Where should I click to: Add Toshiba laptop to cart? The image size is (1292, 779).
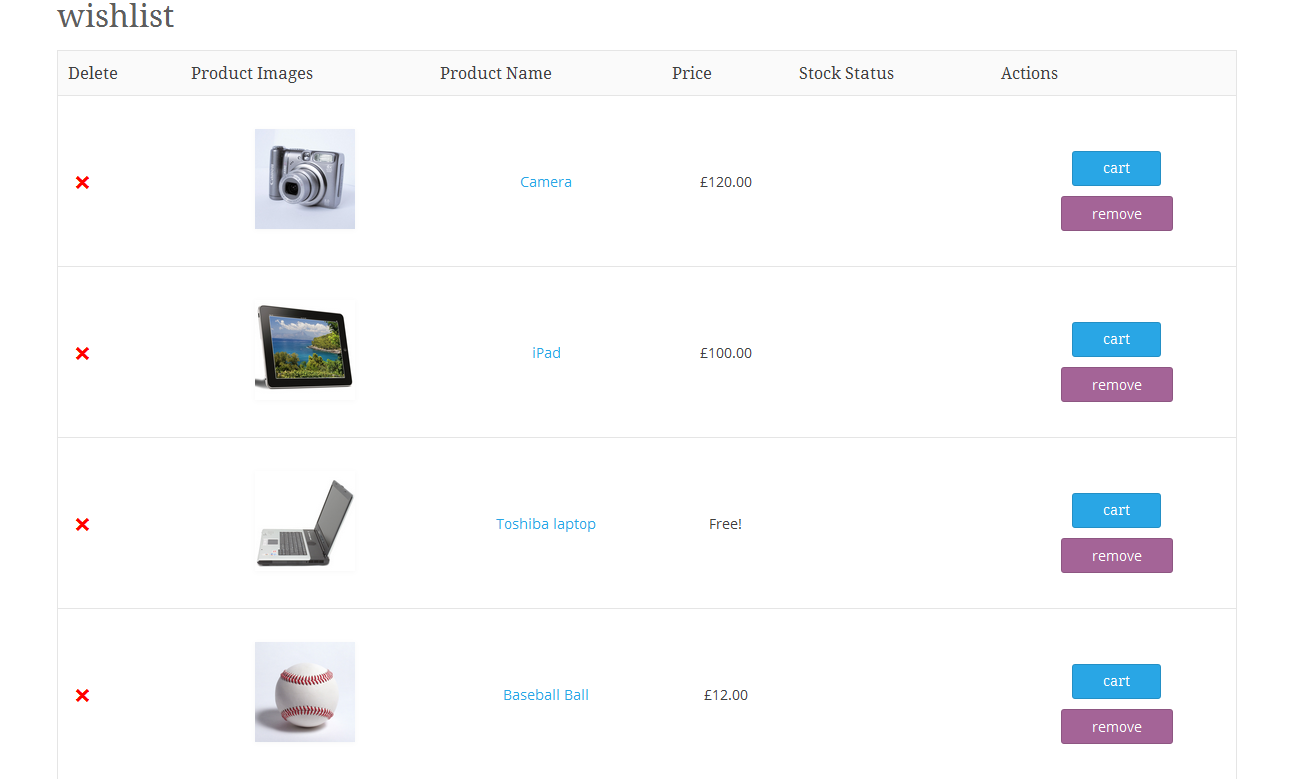pyautogui.click(x=1116, y=510)
